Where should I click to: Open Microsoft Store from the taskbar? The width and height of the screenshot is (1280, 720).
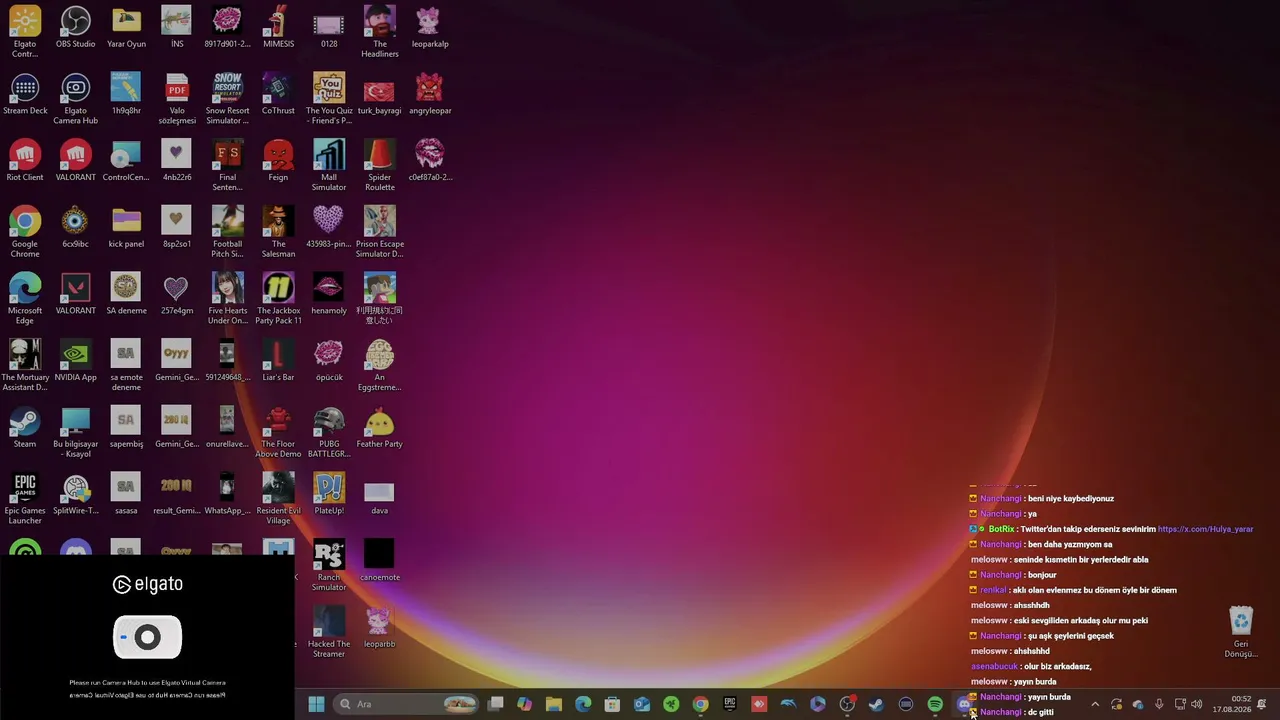(612, 704)
